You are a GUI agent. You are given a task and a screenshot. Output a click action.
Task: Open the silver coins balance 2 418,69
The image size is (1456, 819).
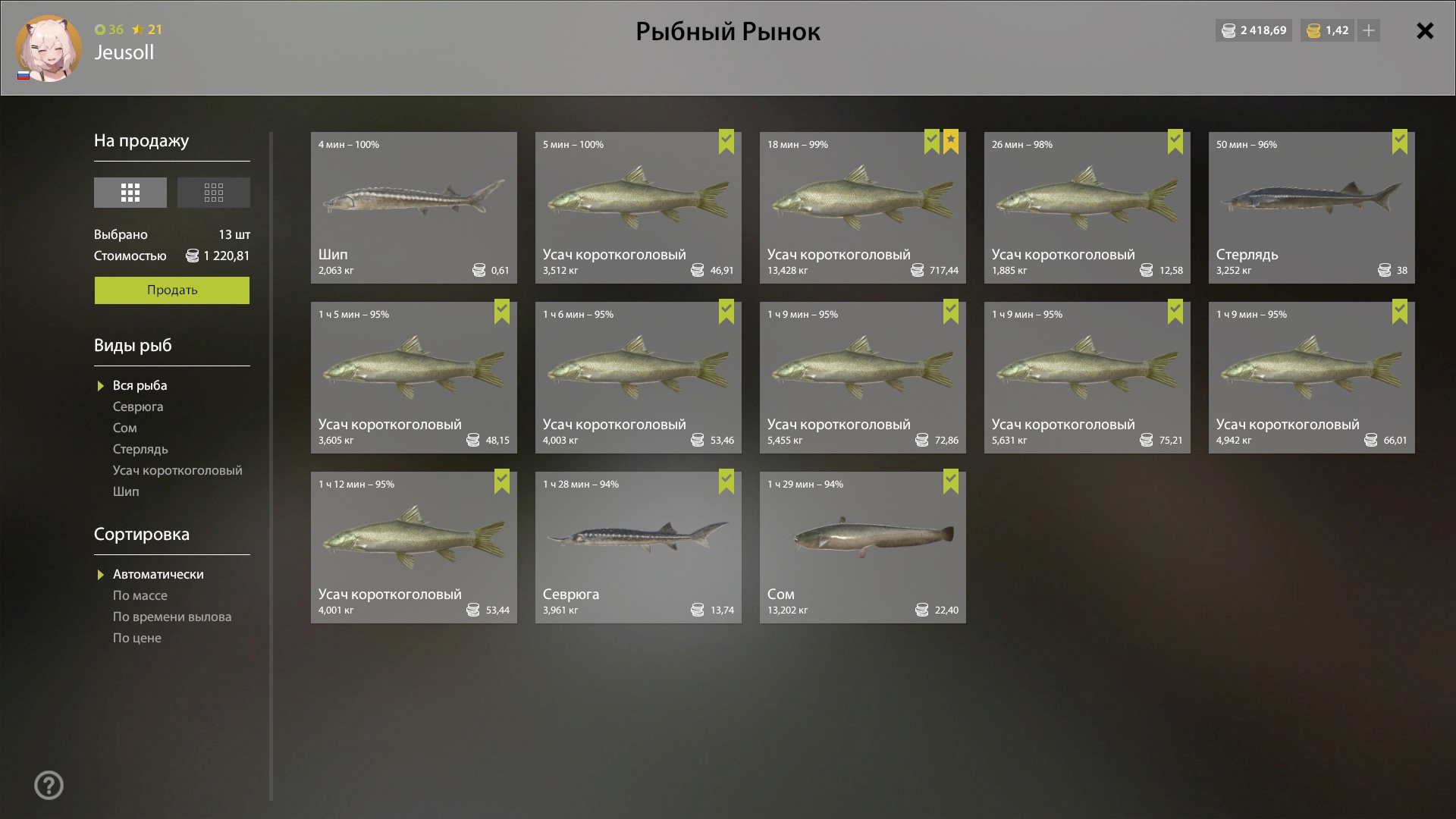pos(1254,30)
